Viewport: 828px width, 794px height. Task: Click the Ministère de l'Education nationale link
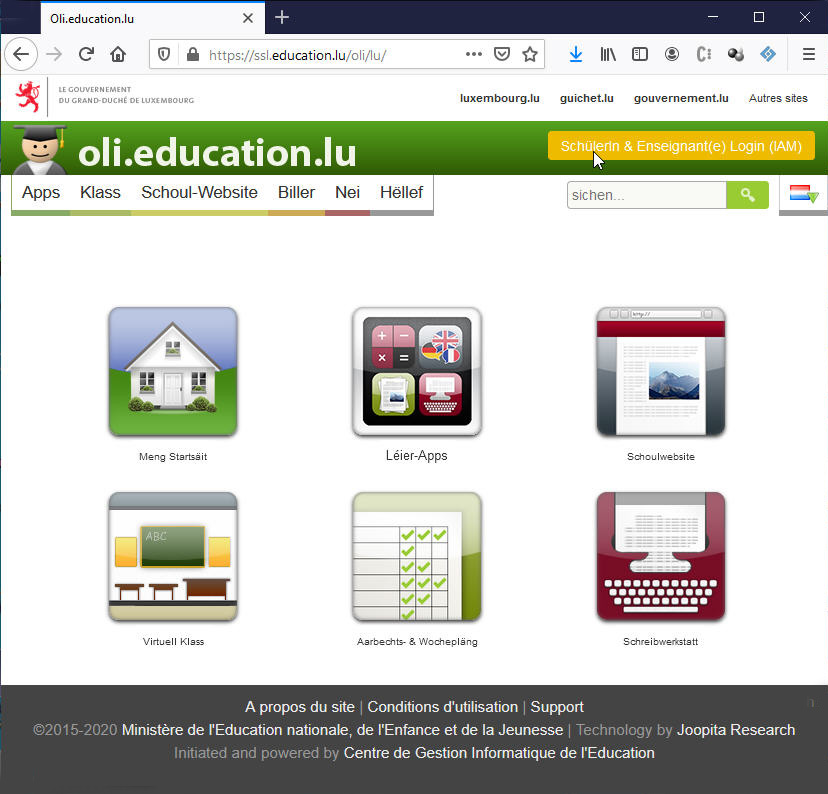click(x=342, y=730)
